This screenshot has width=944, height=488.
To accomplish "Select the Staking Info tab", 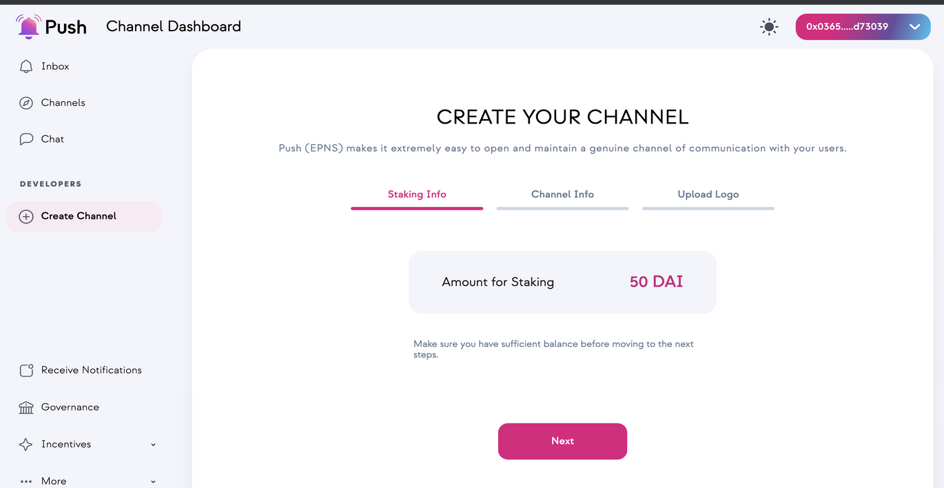I will (x=417, y=194).
